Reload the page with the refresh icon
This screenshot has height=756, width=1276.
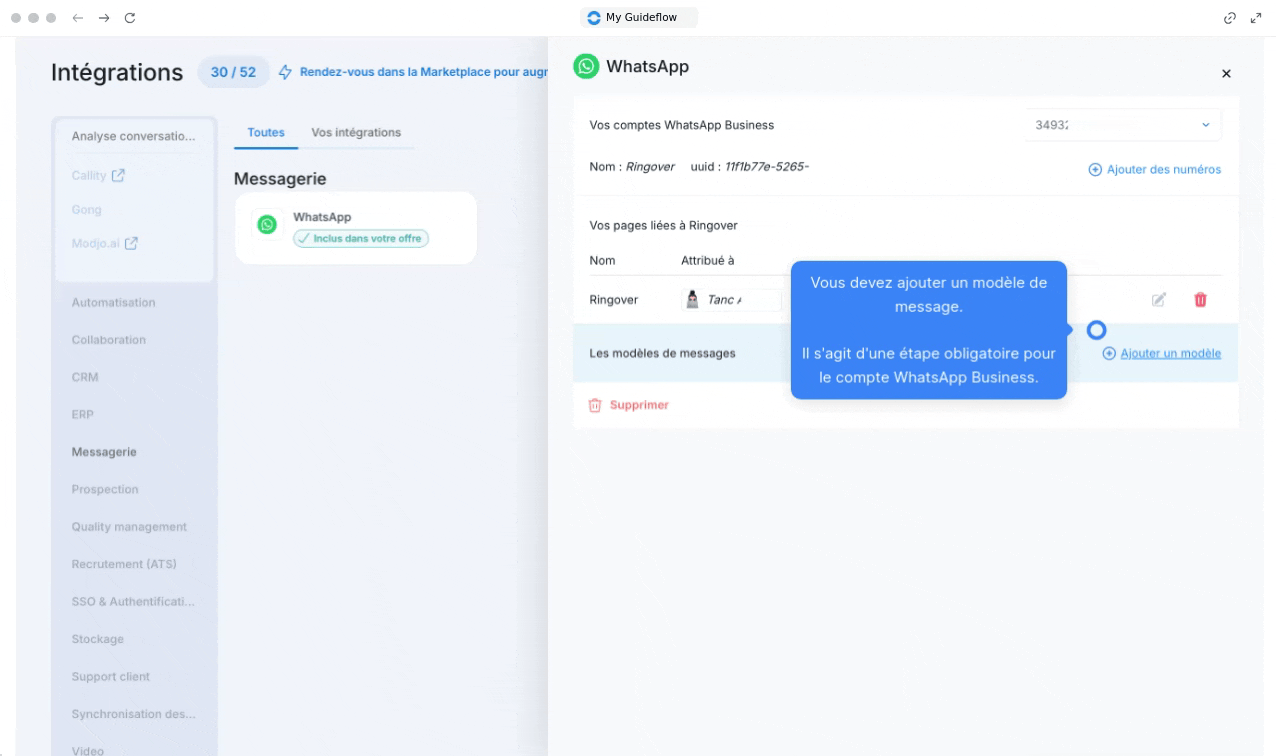[130, 18]
